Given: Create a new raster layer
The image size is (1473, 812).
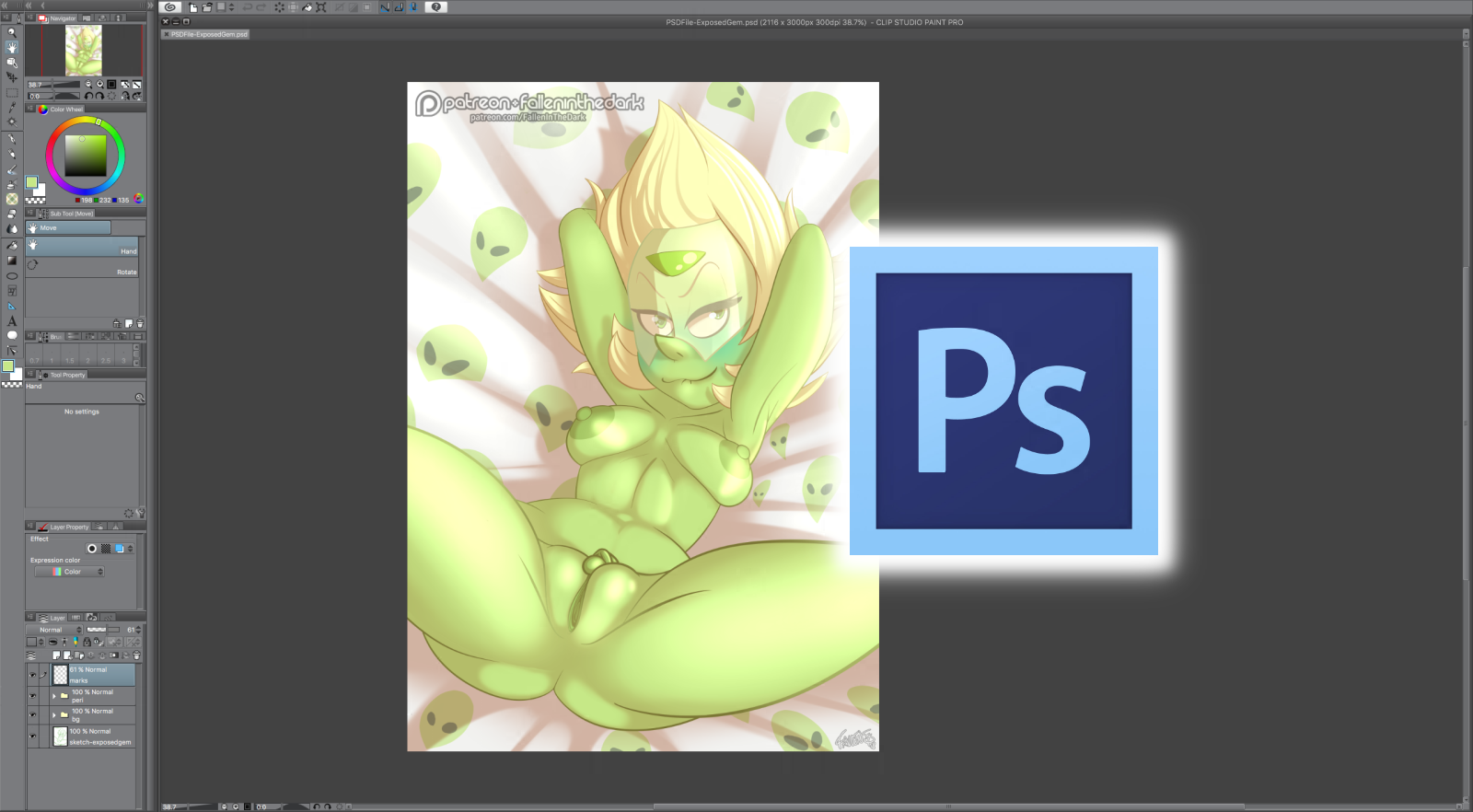Looking at the screenshot, I should coord(56,655).
